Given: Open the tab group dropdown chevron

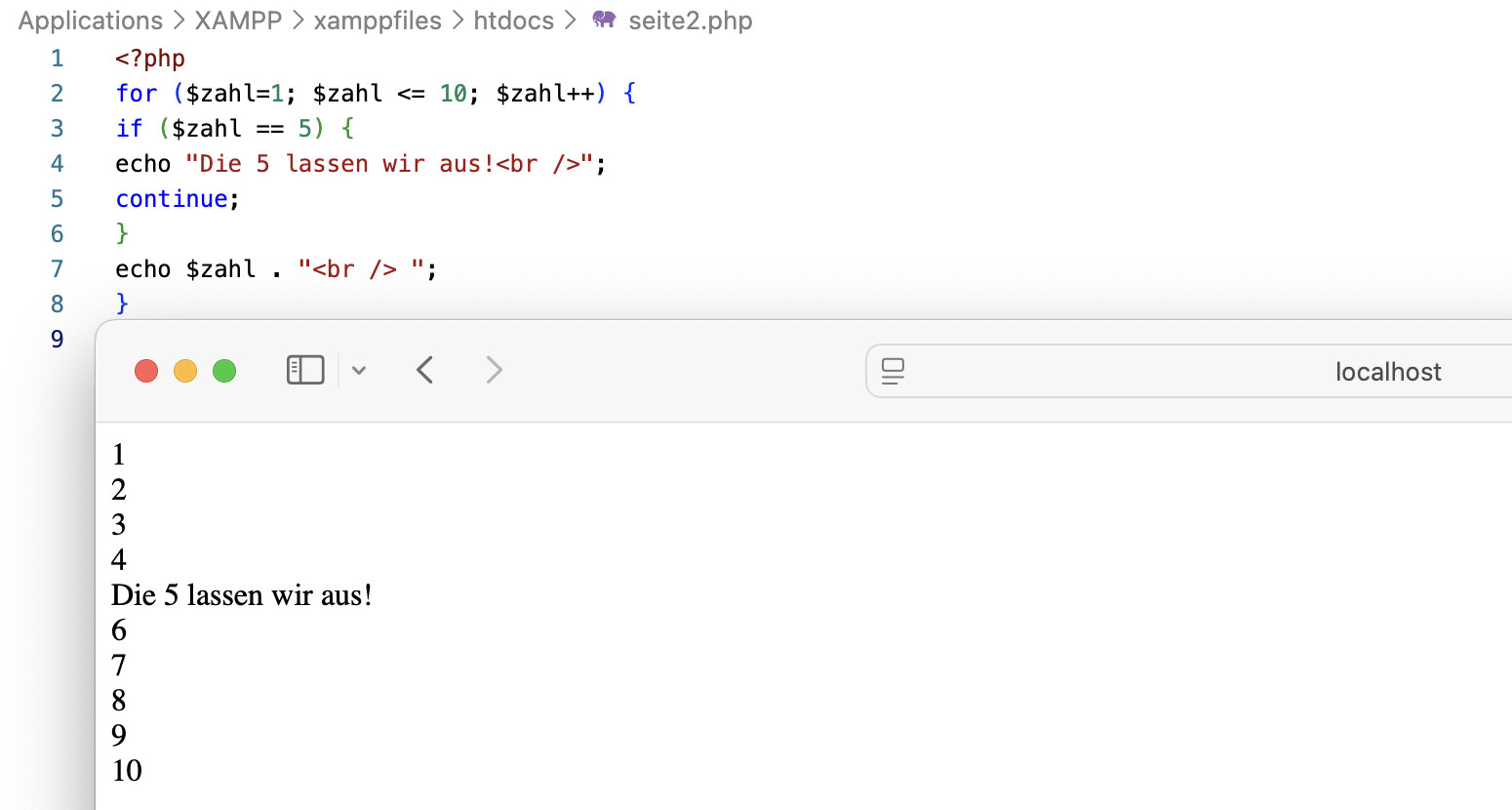Looking at the screenshot, I should pos(359,371).
